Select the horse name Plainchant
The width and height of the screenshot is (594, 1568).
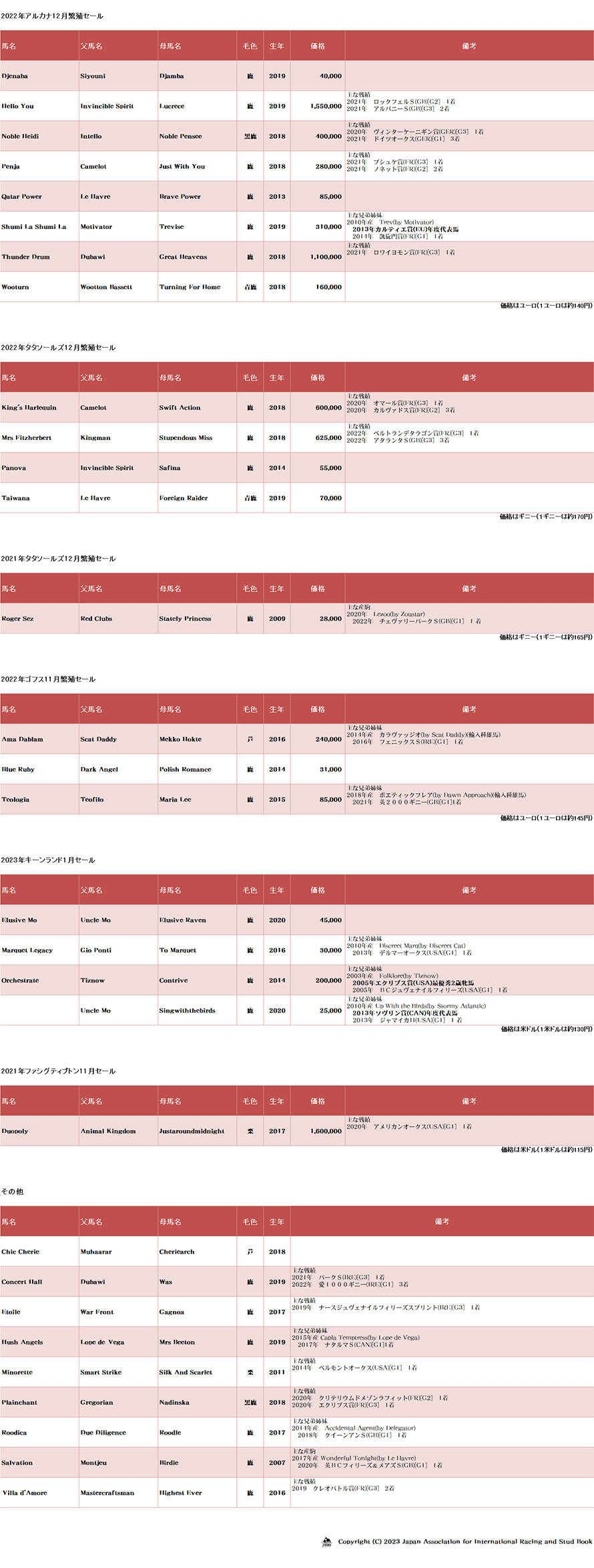[x=19, y=1402]
